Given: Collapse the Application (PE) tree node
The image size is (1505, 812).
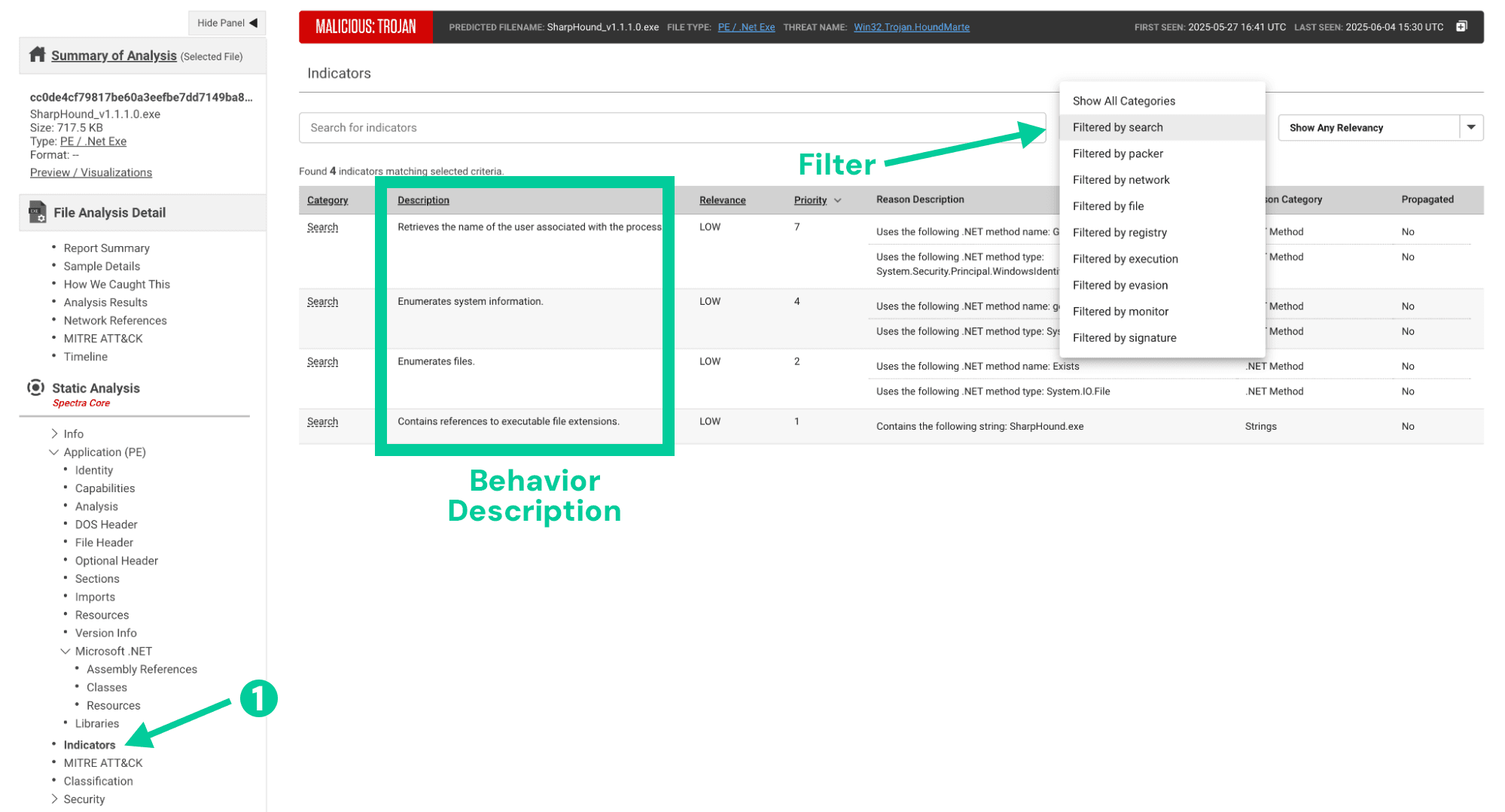Looking at the screenshot, I should [53, 452].
